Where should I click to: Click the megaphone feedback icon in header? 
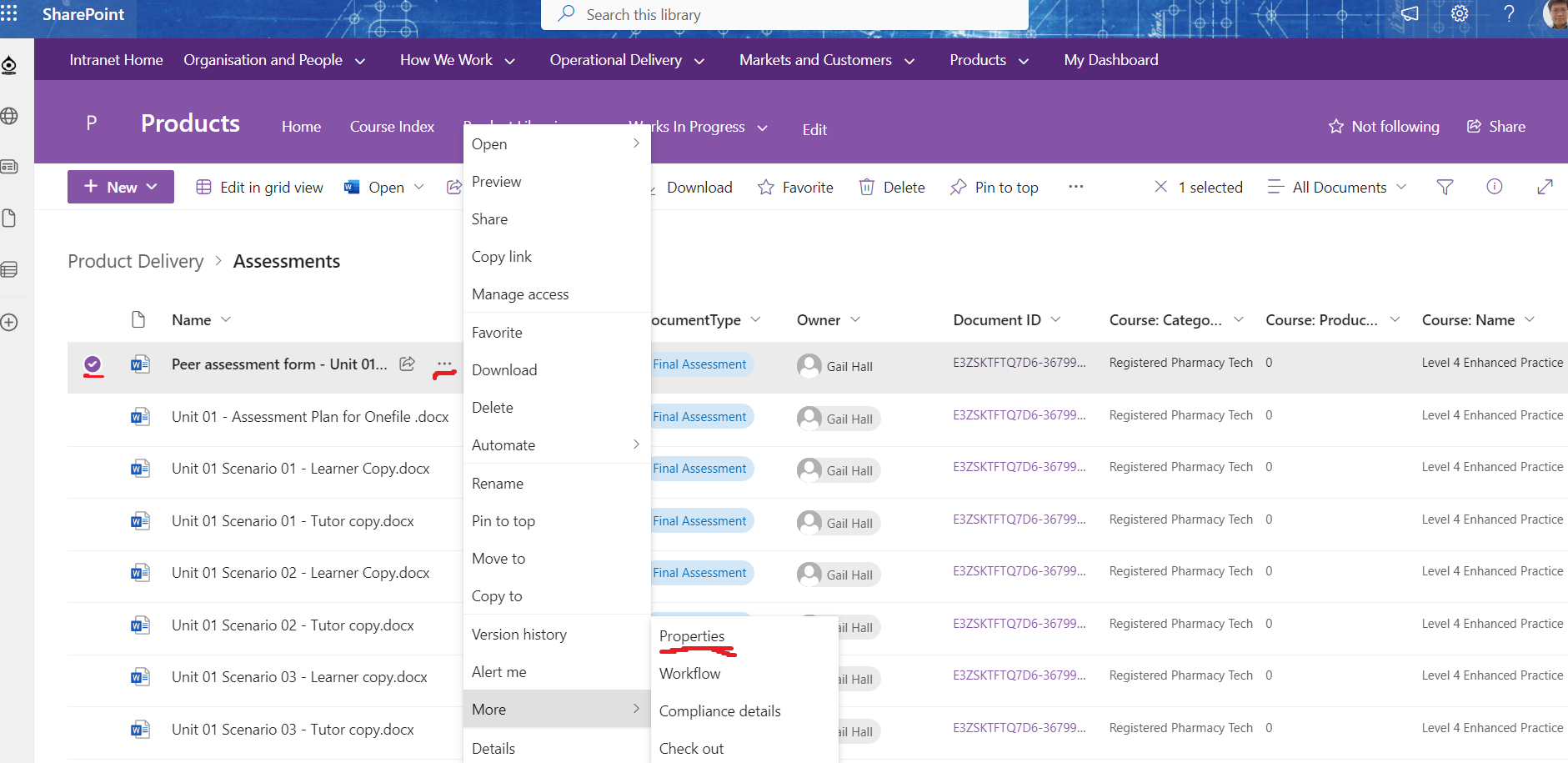(1409, 14)
